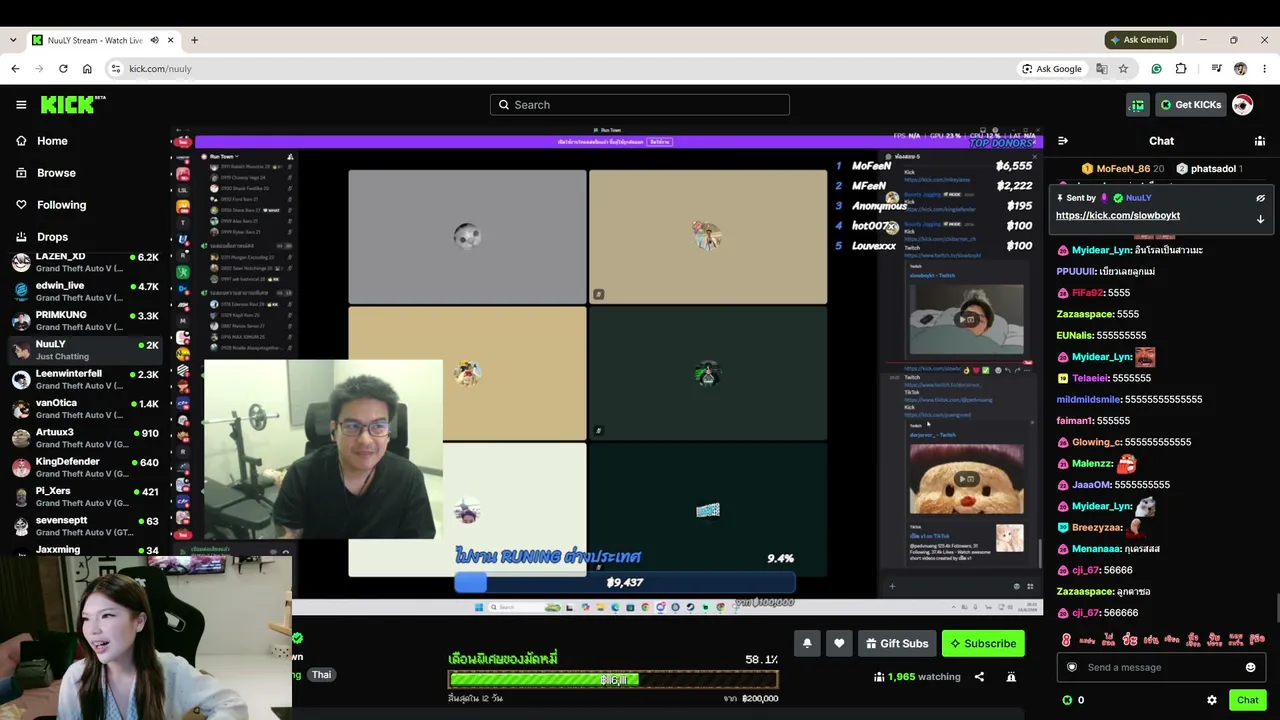Open the Kick wallet icon beside Get KICKs

coord(1137,105)
